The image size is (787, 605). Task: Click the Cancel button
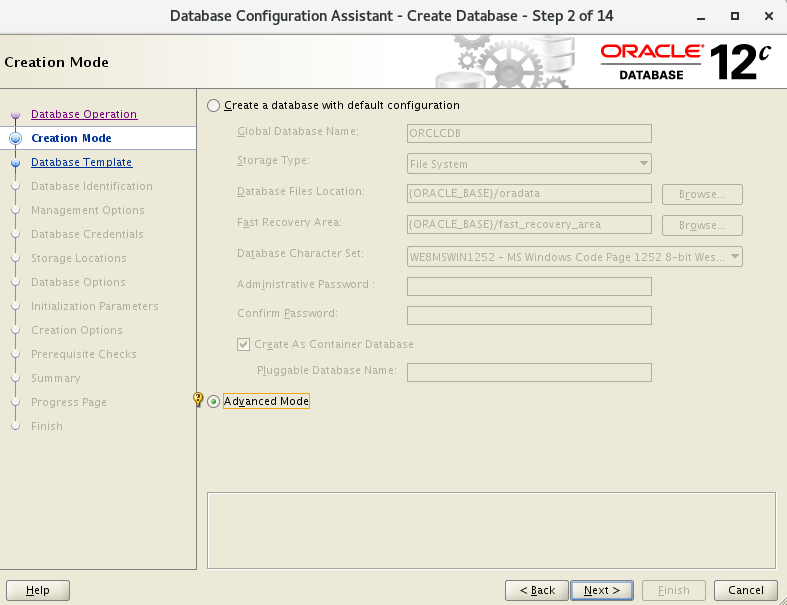pyautogui.click(x=746, y=590)
